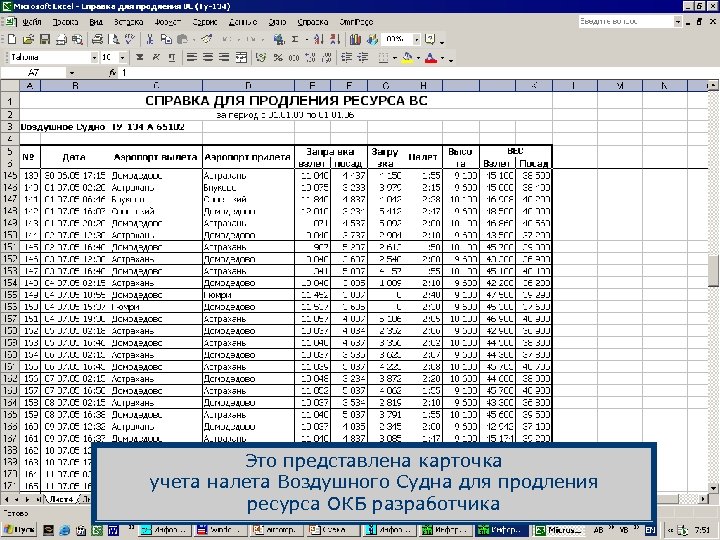Select column A header
This screenshot has height=540, width=720.
[x=30, y=85]
